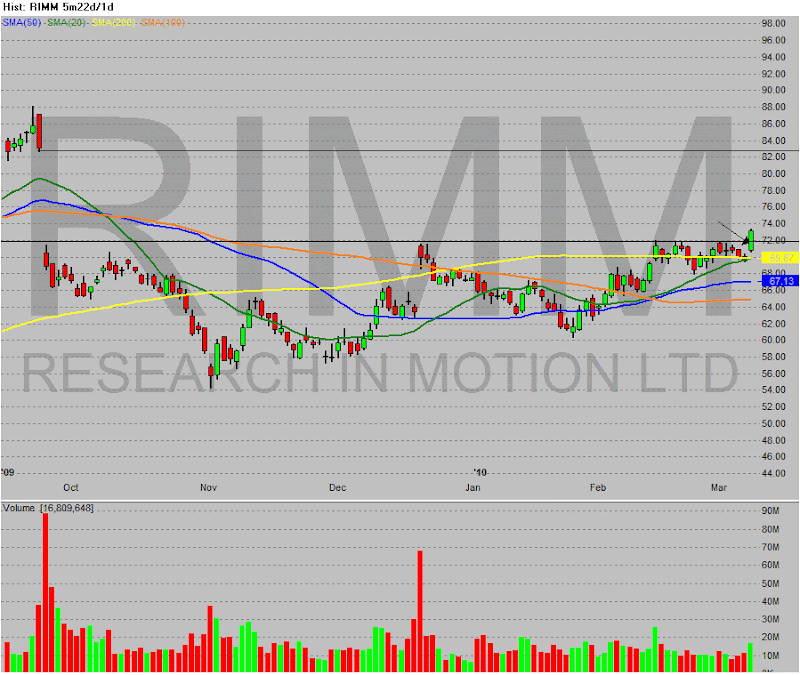Click the 74.00 price axis label
This screenshot has width=800, height=675.
(773, 223)
